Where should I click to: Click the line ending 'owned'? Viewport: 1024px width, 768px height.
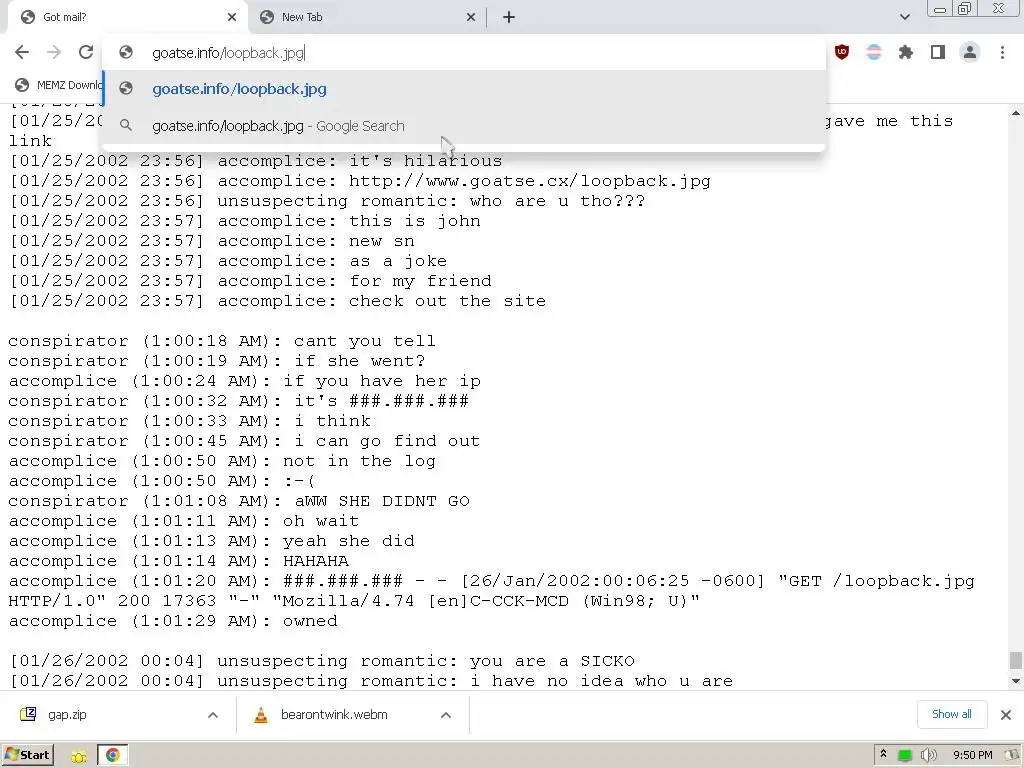173,621
